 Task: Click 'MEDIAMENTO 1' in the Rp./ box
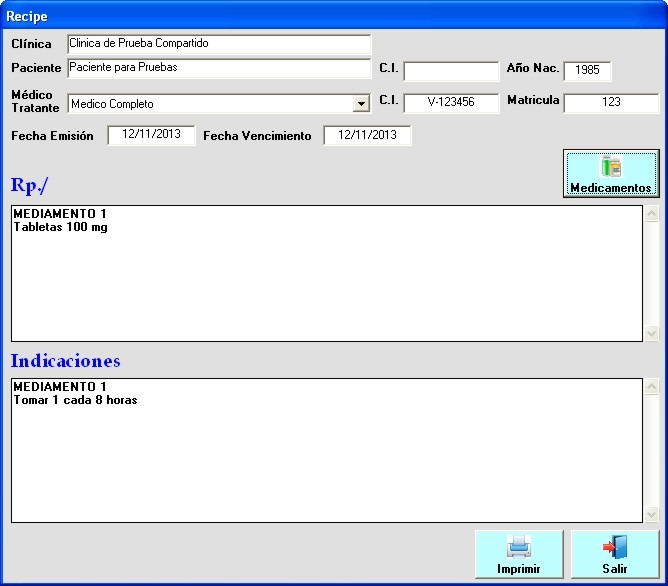pos(60,213)
